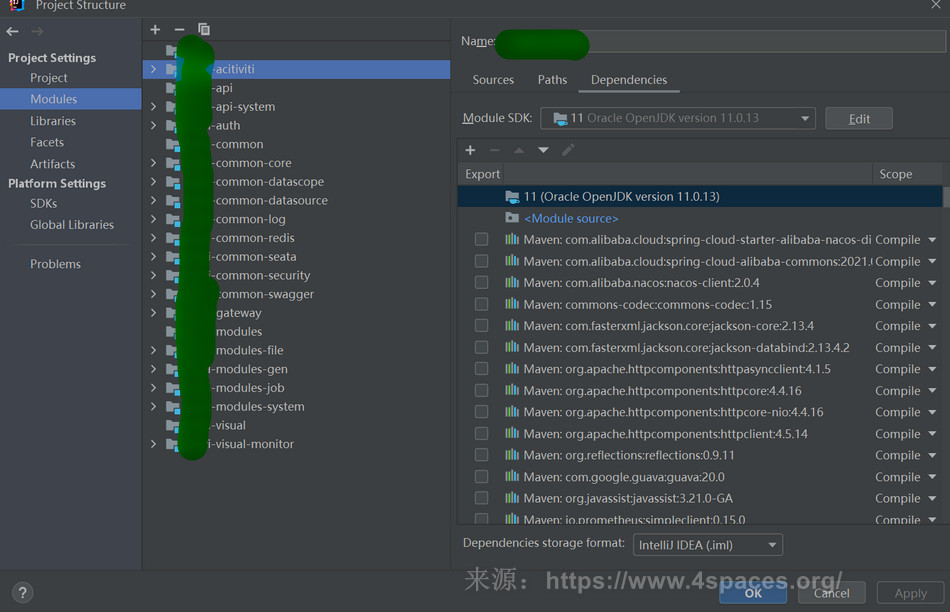This screenshot has width=950, height=612.
Task: Open Dependencies storage format dropdown
Action: [x=708, y=545]
